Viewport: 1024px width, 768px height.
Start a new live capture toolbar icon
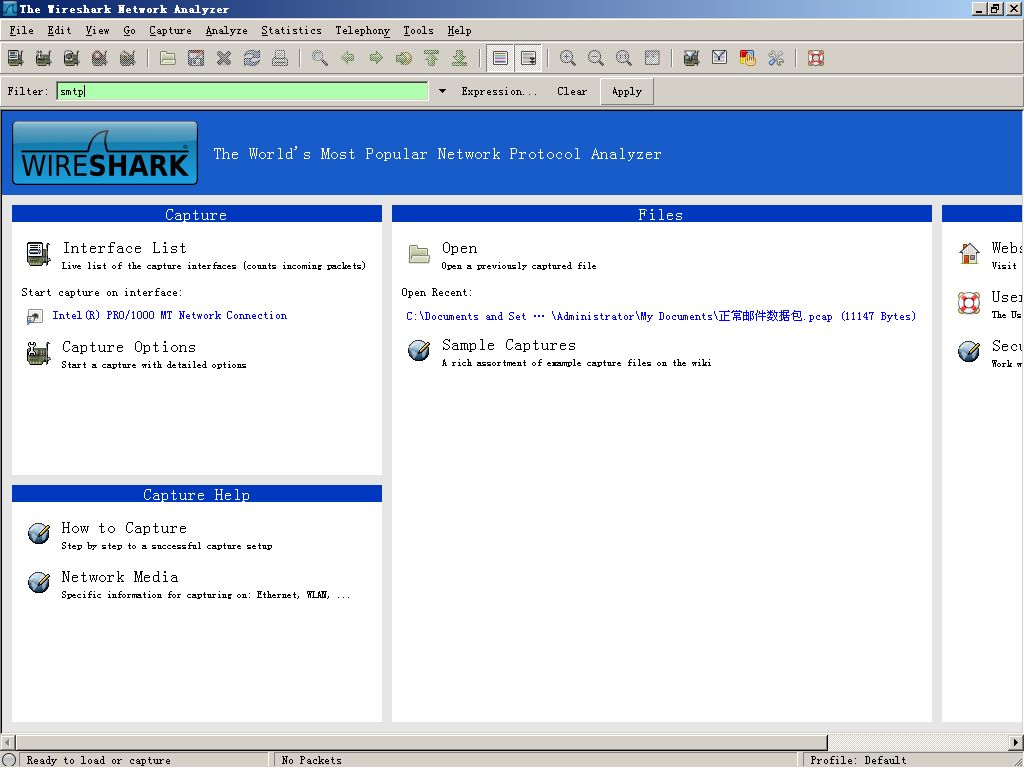[72, 58]
